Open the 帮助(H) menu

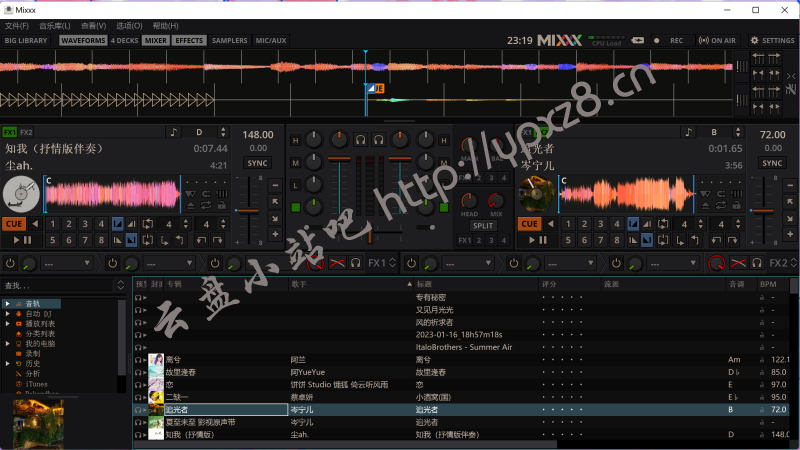click(165, 26)
